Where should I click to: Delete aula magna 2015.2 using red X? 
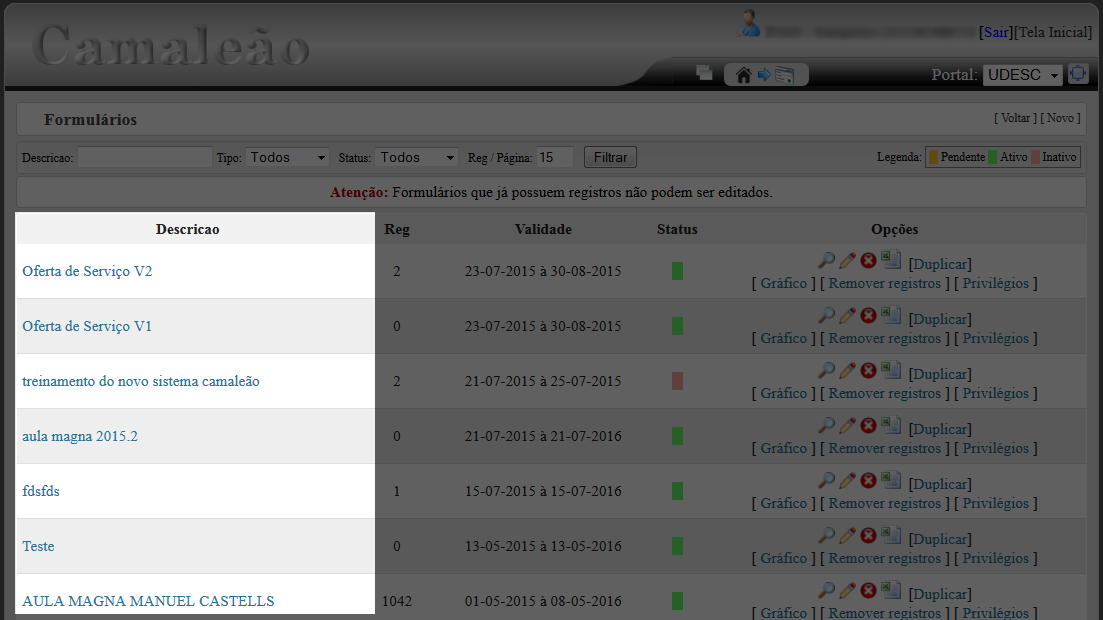[869, 425]
